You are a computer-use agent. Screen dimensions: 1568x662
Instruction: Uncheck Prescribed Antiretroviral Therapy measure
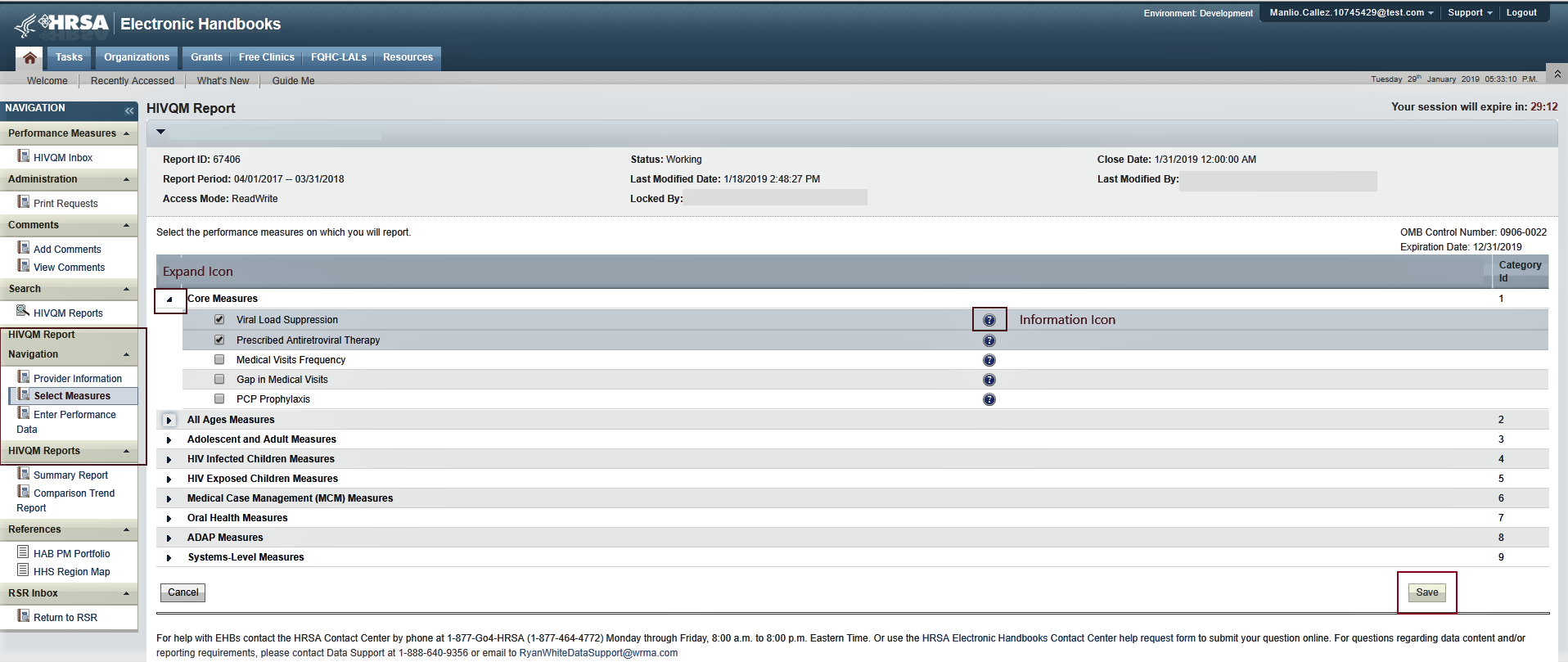click(x=219, y=340)
